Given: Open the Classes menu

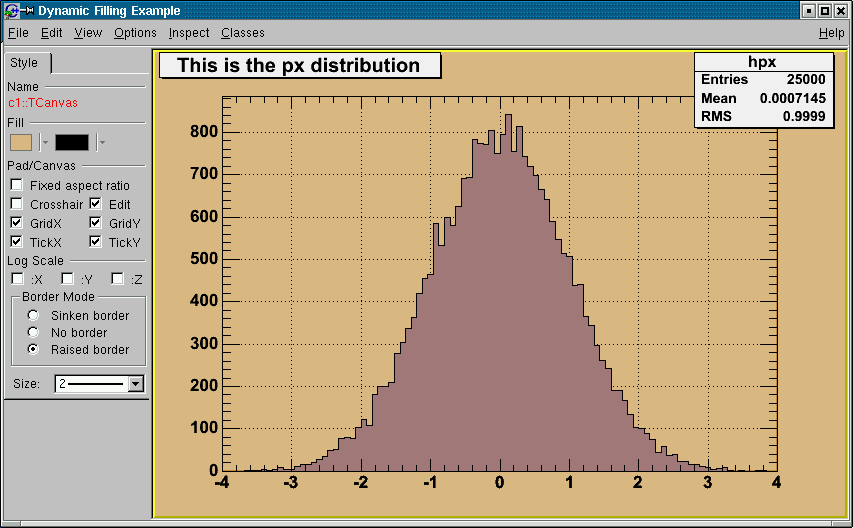Looking at the screenshot, I should pyautogui.click(x=243, y=33).
